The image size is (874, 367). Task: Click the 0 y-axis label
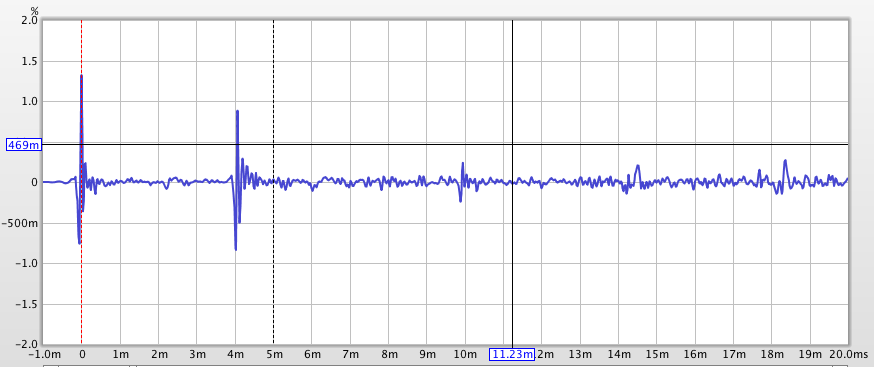pyautogui.click(x=35, y=182)
